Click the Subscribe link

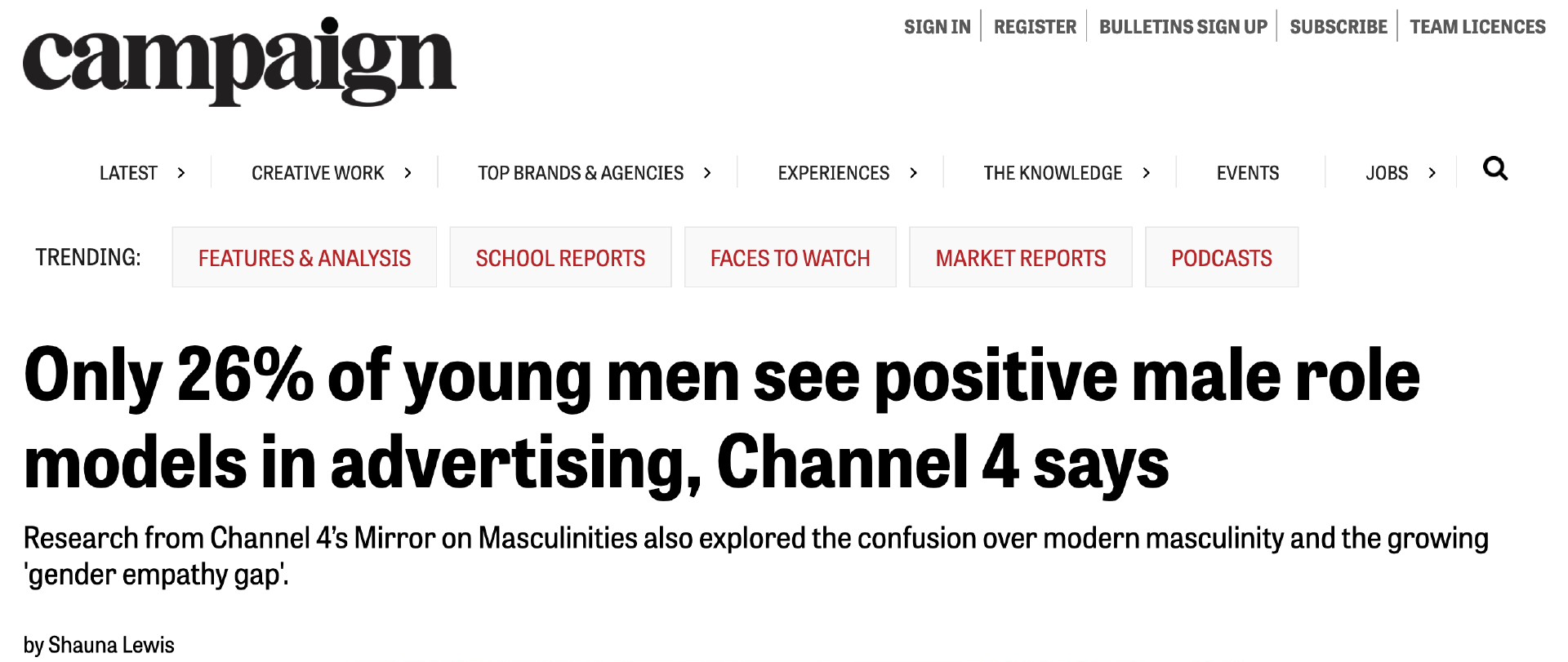(x=1339, y=27)
